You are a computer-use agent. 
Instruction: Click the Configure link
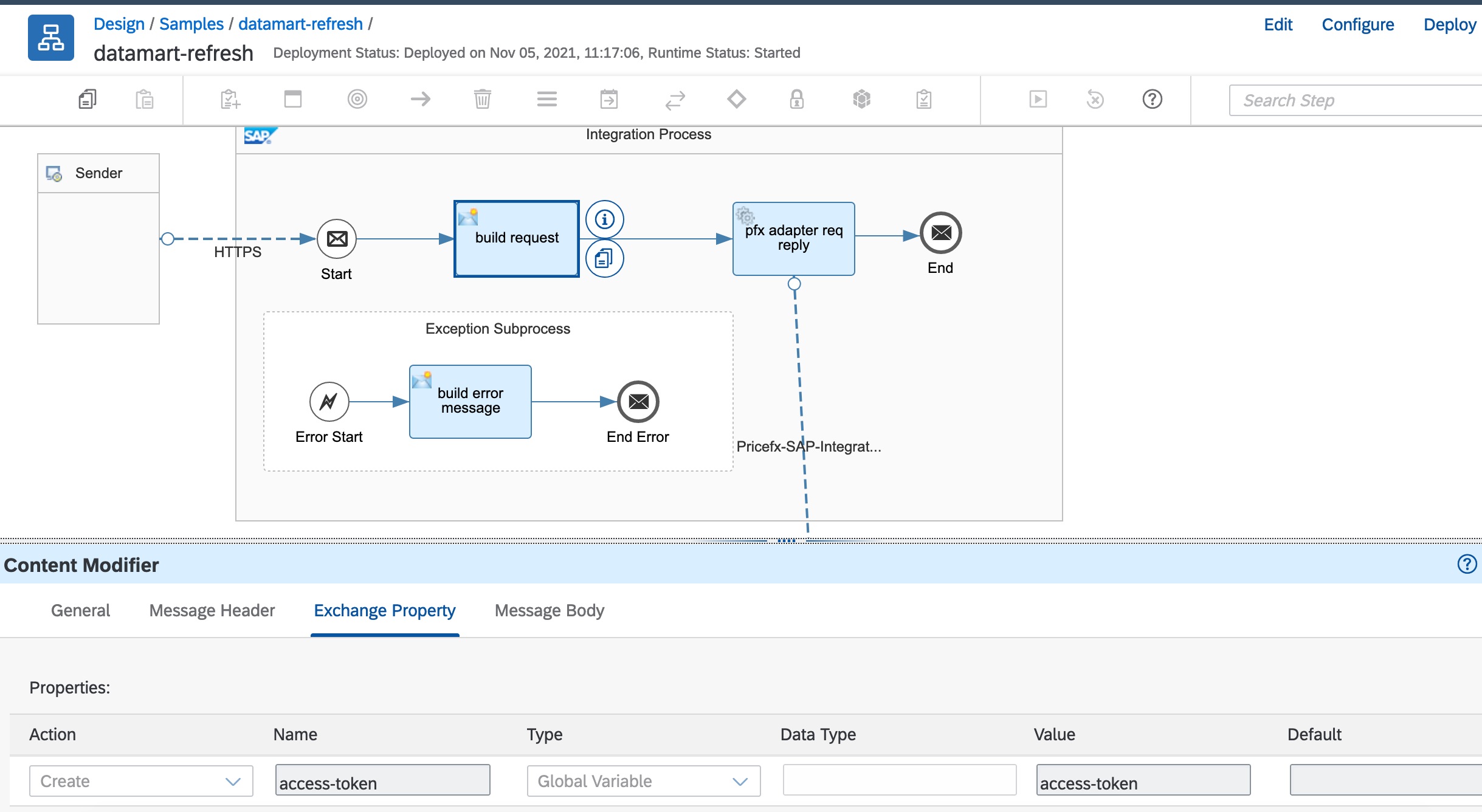1357,24
